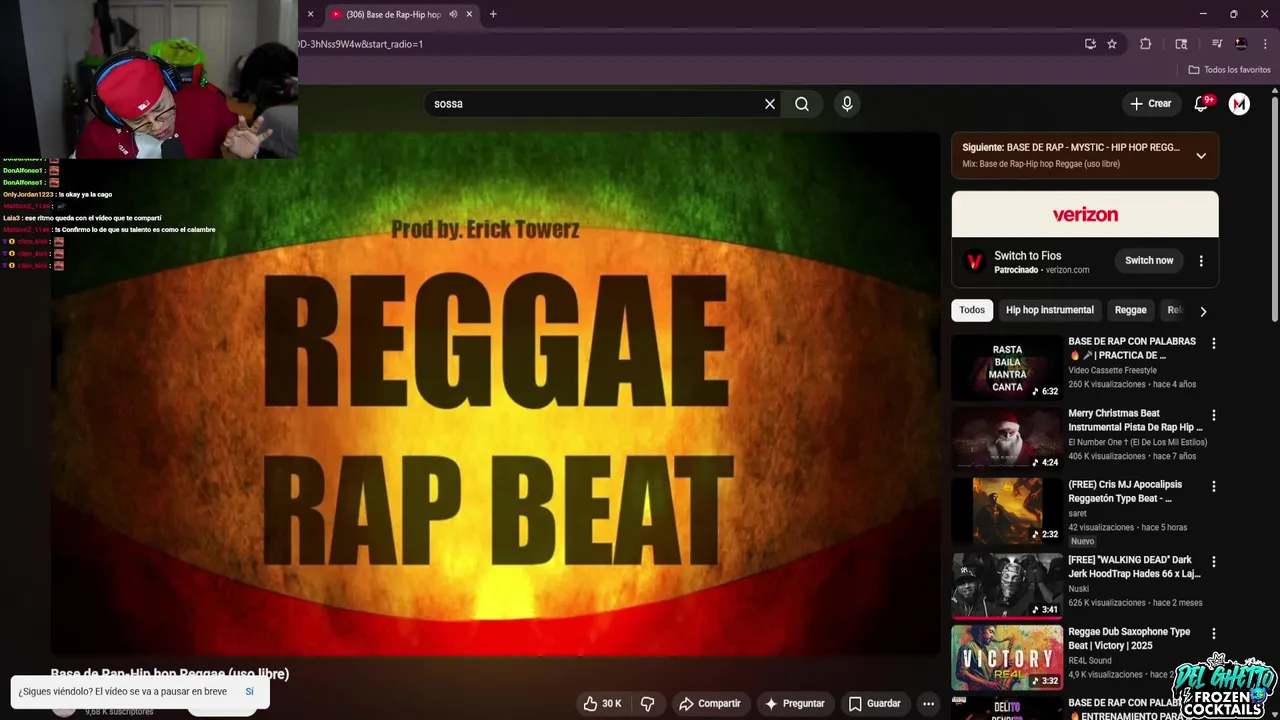The height and width of the screenshot is (720, 1280).
Task: Open the media controls music icon
Action: click(1217, 44)
